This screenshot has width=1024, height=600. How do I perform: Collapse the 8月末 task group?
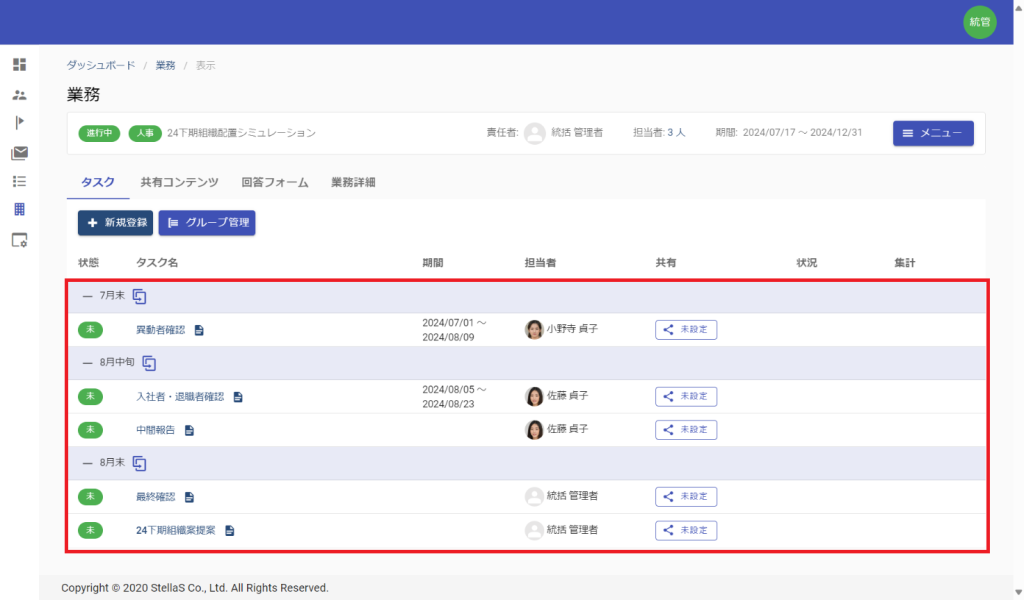pyautogui.click(x=87, y=463)
